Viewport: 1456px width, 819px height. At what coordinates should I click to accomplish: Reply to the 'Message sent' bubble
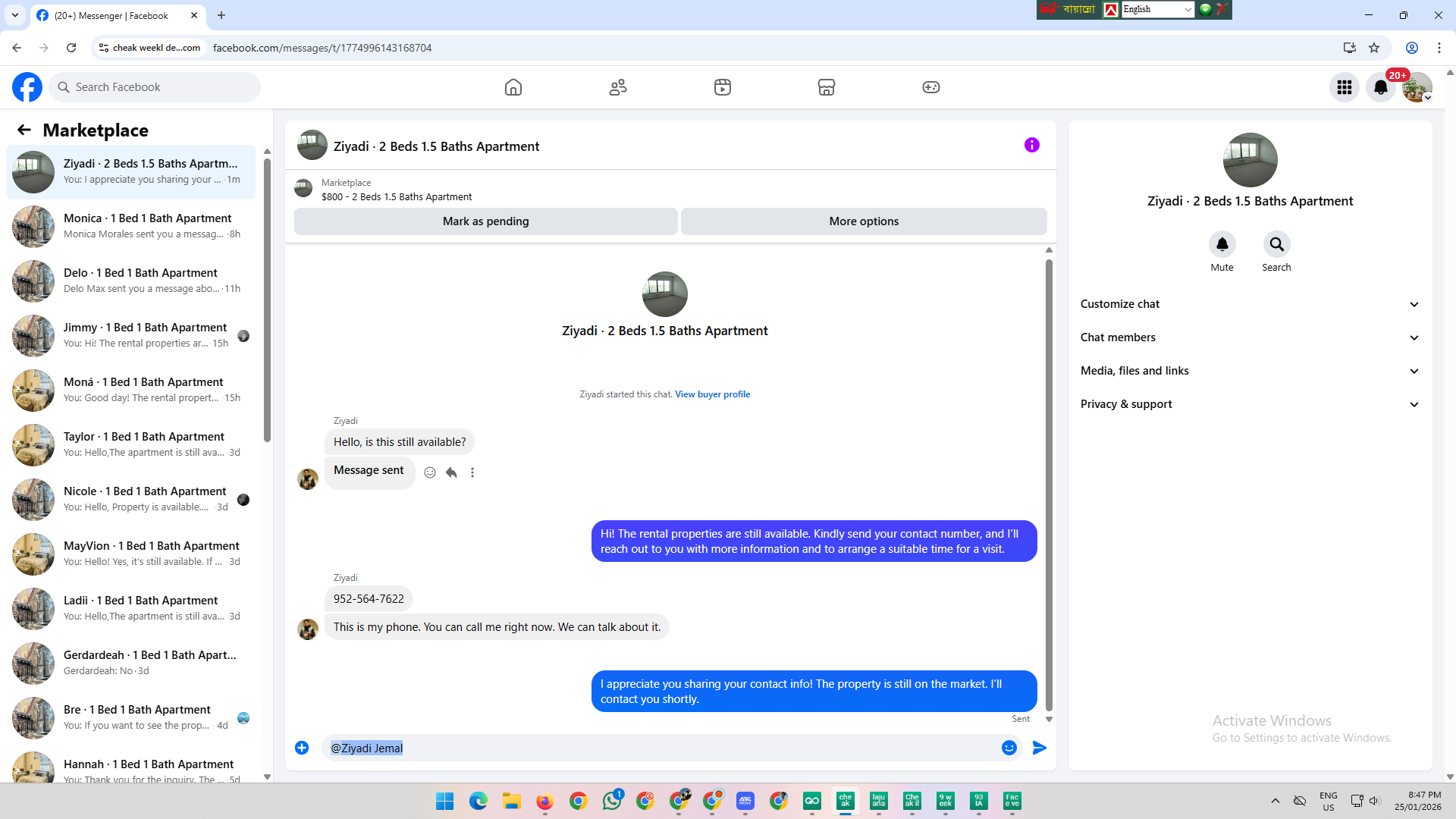pos(451,472)
